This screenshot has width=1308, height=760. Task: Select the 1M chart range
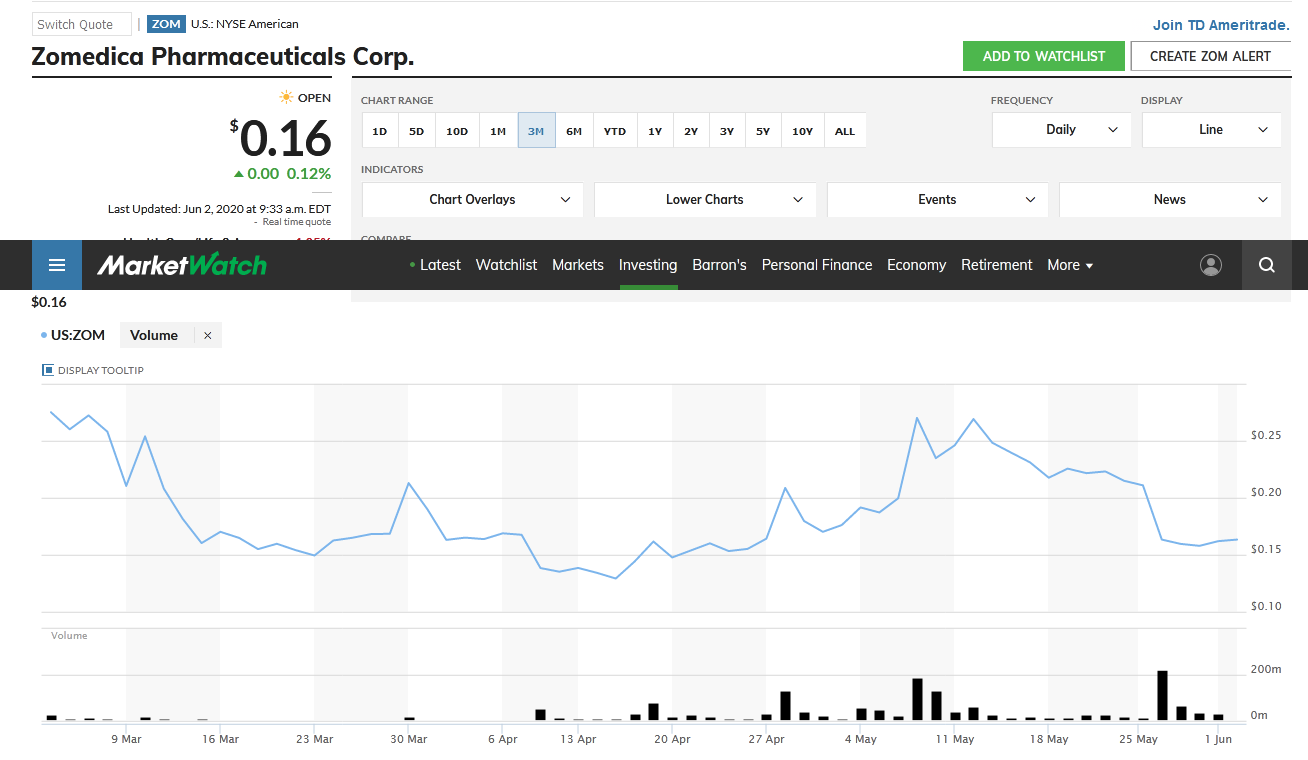pos(498,131)
